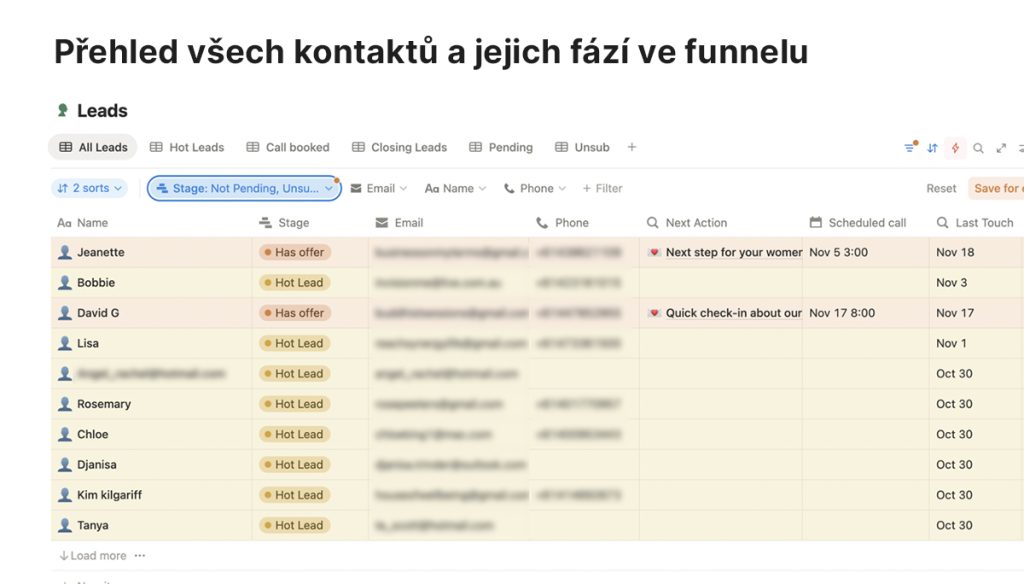Open the Load more options ellipsis
The height and width of the screenshot is (584, 1024).
140,556
